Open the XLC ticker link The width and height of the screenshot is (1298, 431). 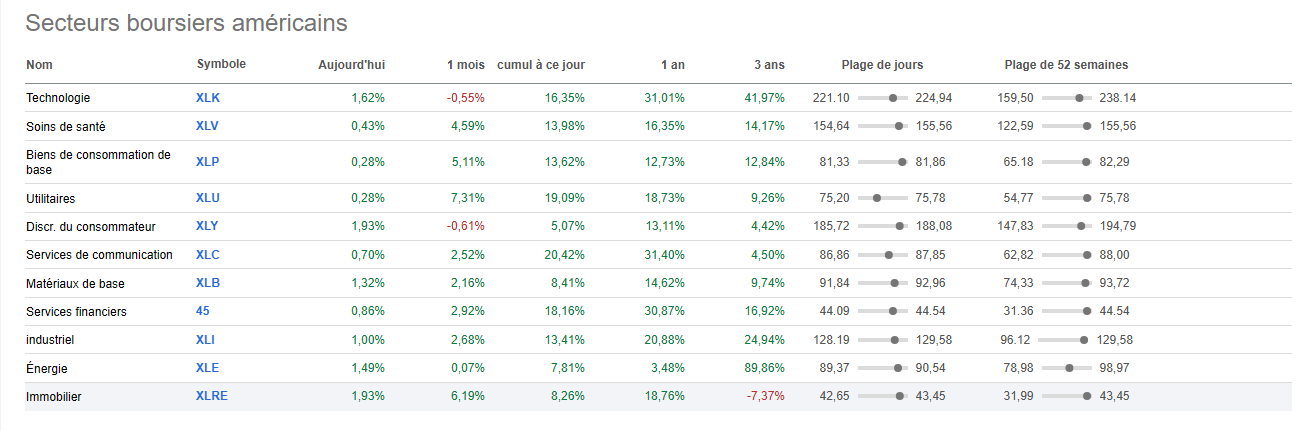pos(207,255)
